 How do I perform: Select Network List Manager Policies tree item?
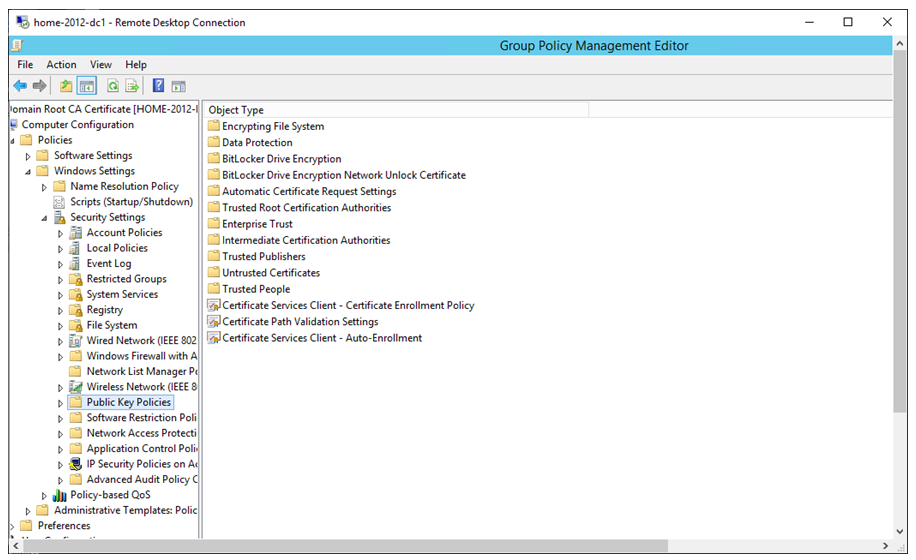point(142,371)
